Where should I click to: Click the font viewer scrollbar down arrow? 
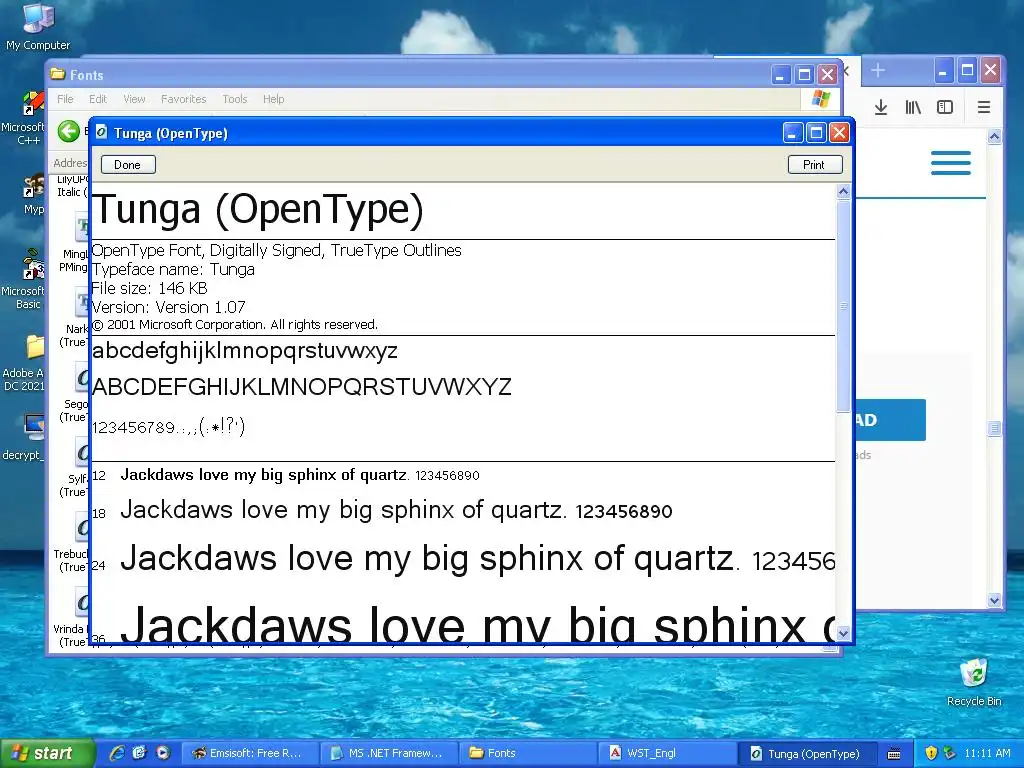point(843,633)
